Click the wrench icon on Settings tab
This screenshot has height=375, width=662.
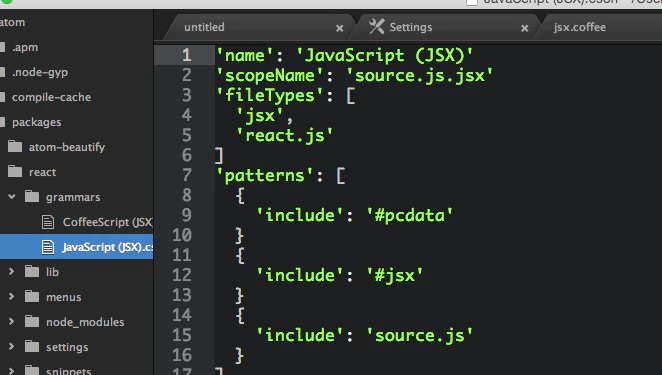tap(377, 27)
